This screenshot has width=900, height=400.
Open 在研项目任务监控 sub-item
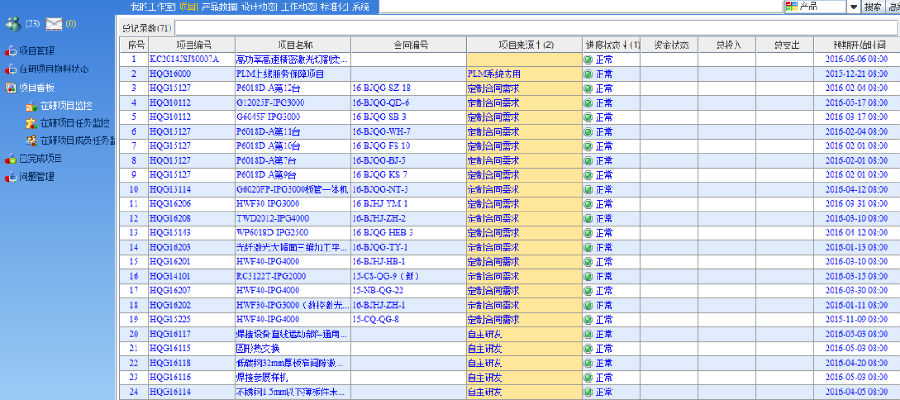click(x=75, y=123)
